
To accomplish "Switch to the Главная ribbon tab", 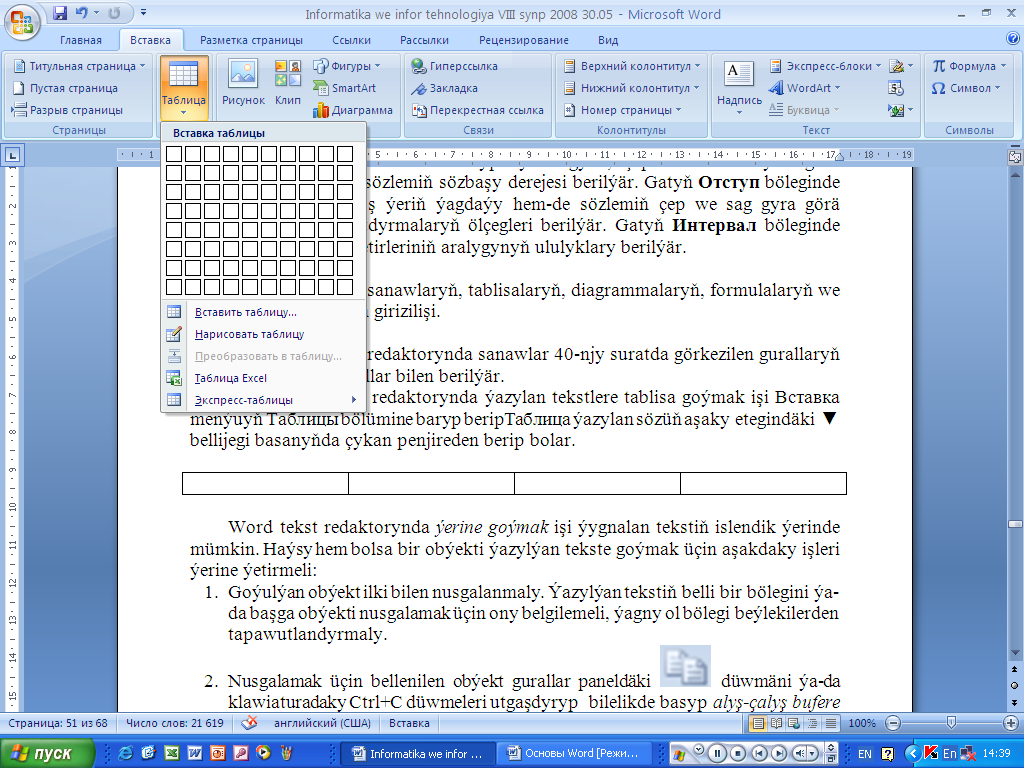I will click(x=81, y=40).
